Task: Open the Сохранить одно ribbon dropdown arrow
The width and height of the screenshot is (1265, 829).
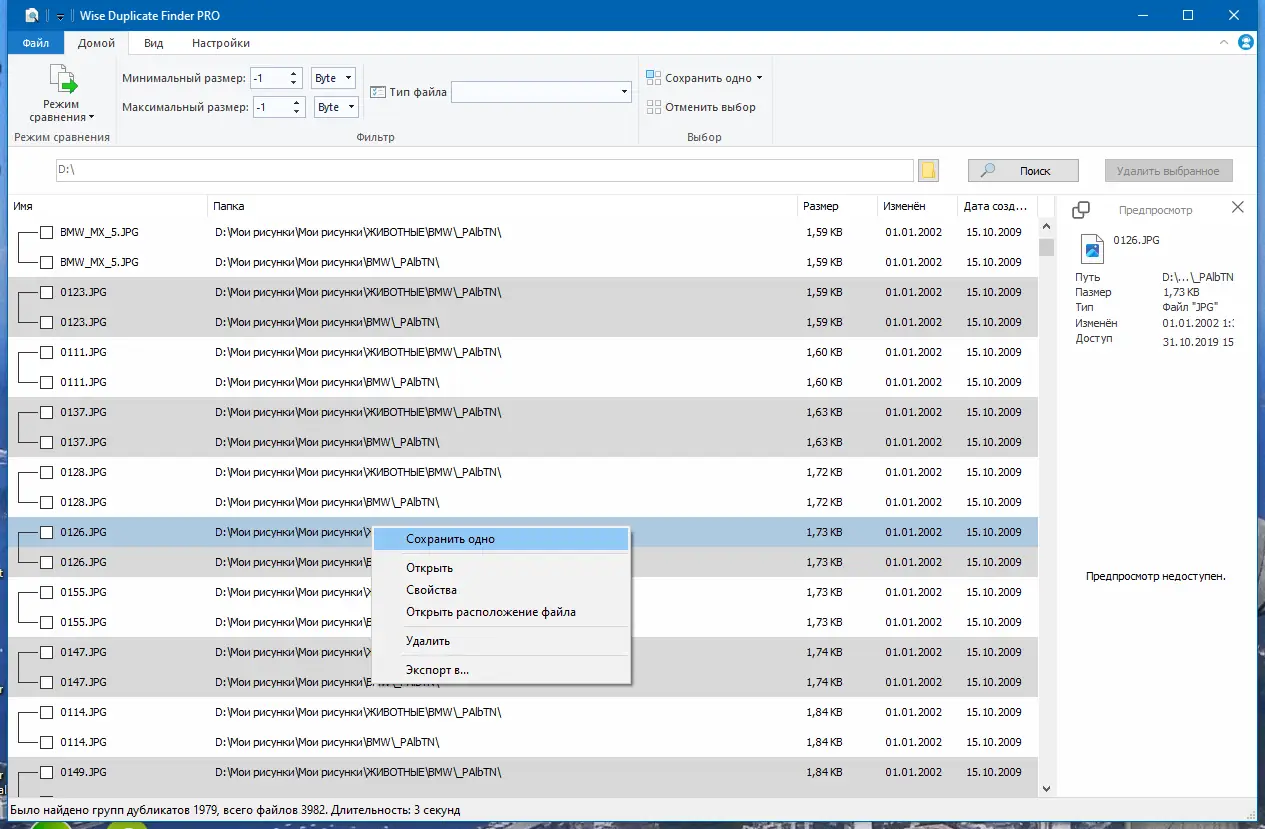Action: coord(760,78)
